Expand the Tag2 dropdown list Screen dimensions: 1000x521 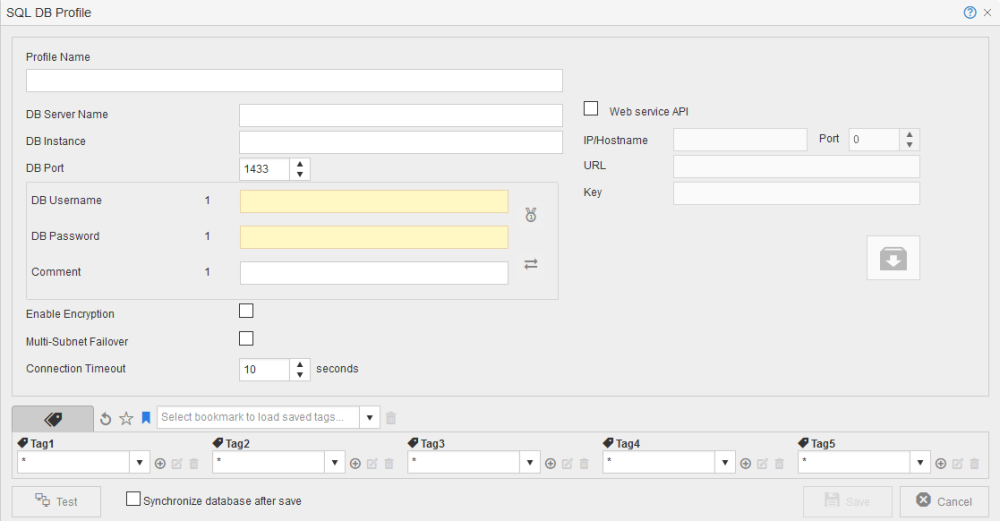click(335, 463)
